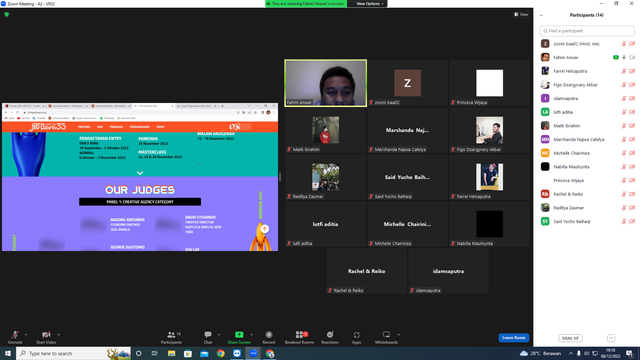
Task: Open the Reactions icon
Action: (x=330, y=335)
